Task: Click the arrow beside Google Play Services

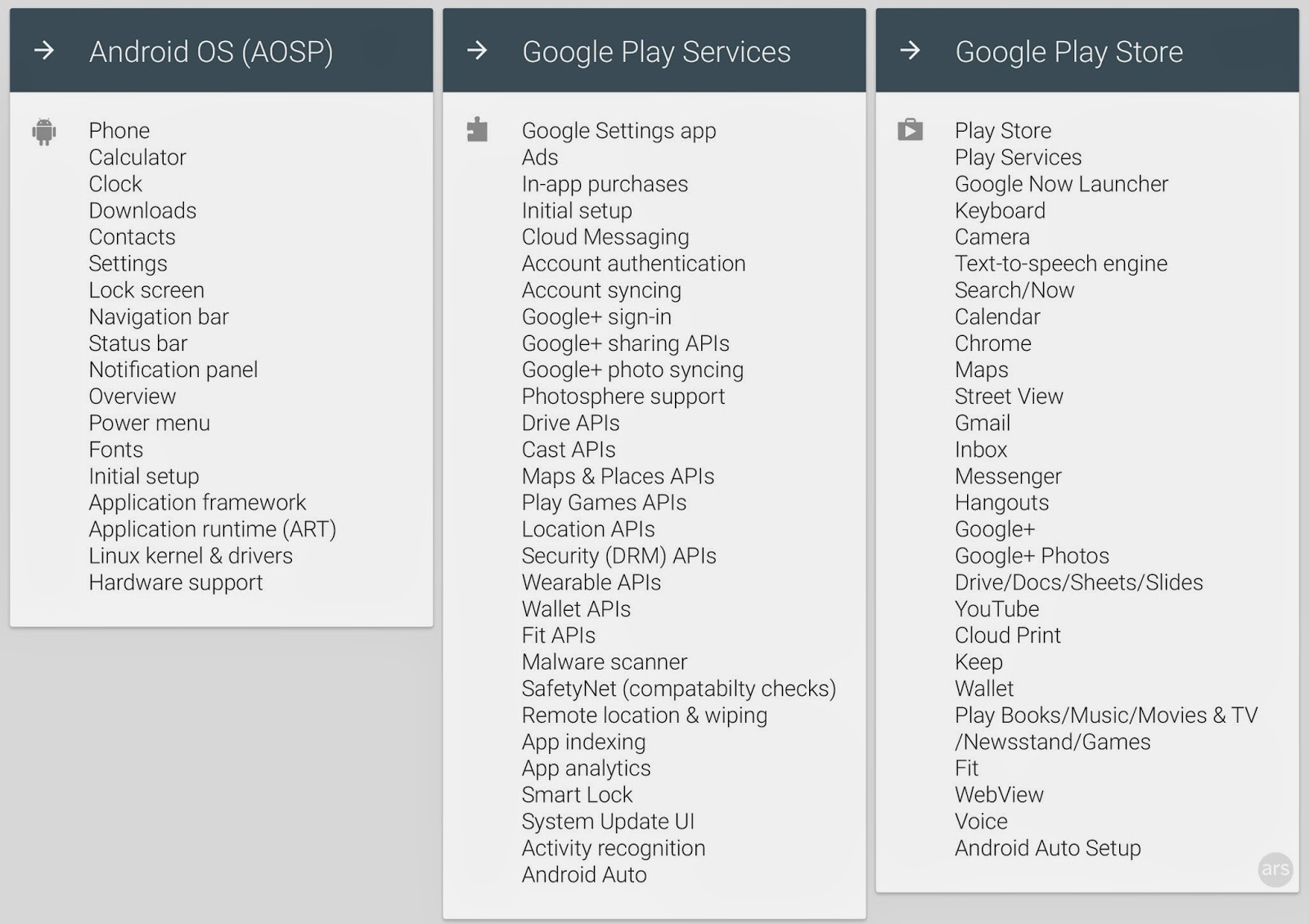Action: pyautogui.click(x=478, y=51)
